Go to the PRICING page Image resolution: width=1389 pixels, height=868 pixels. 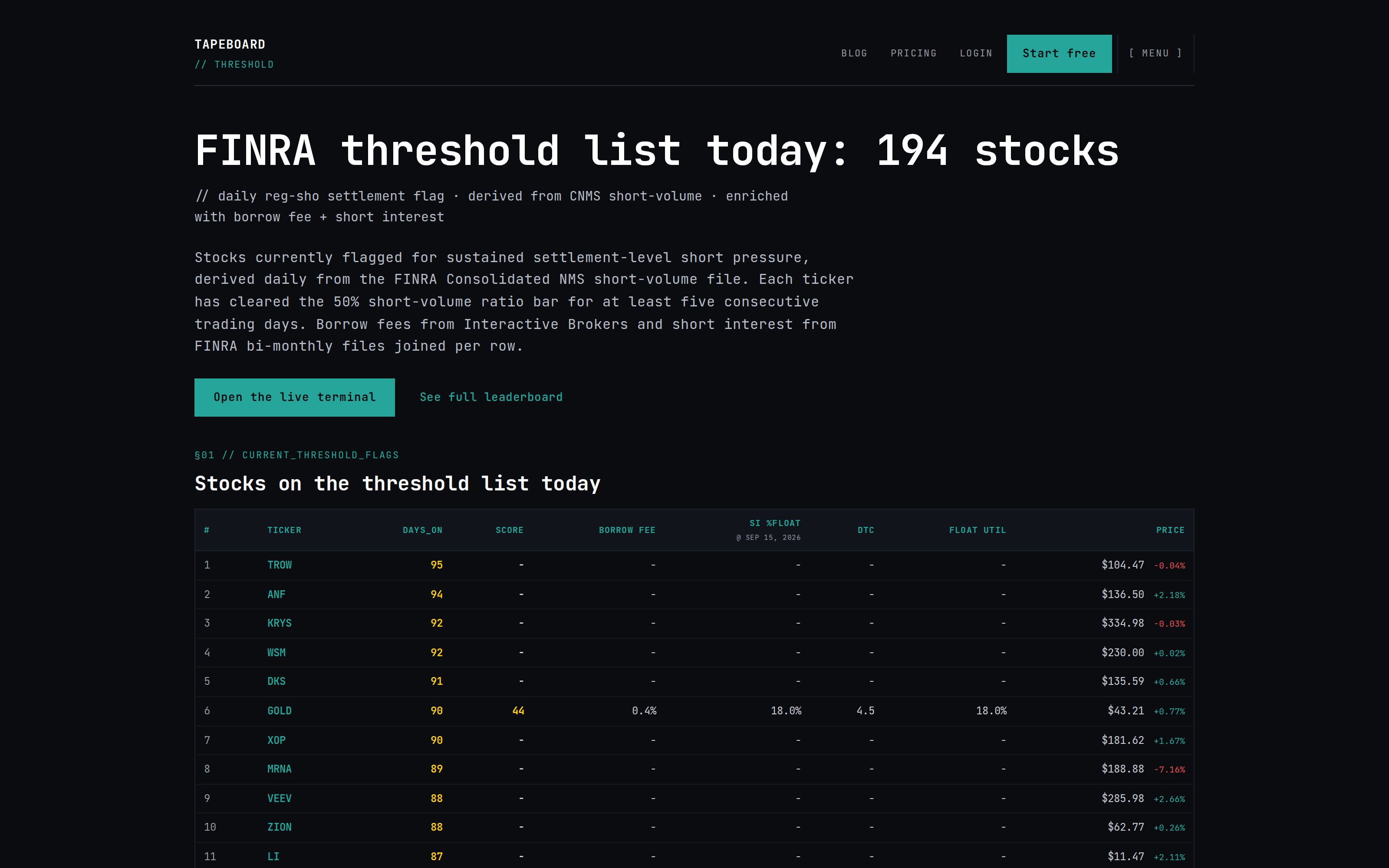[x=913, y=53]
